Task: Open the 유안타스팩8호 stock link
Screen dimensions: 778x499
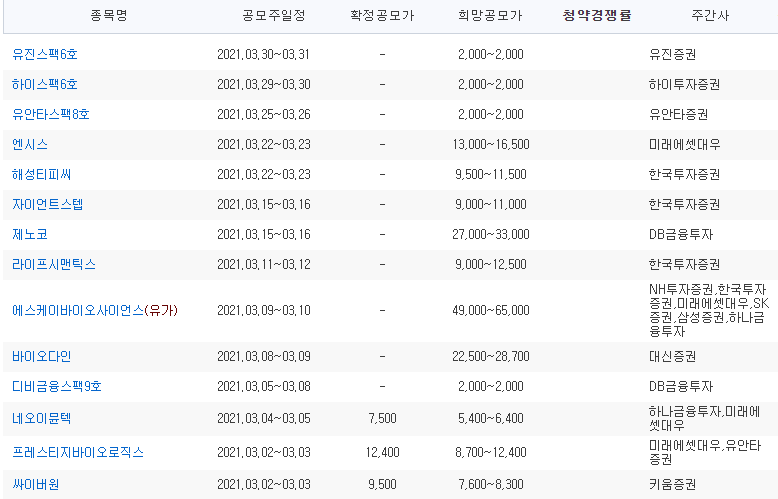Action: (x=51, y=114)
